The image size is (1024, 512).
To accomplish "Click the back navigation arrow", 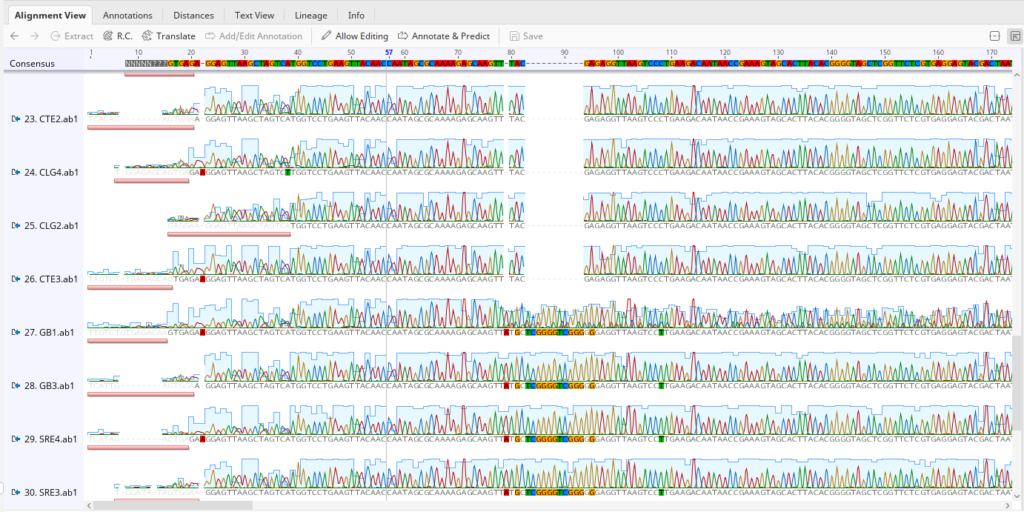I will [14, 36].
